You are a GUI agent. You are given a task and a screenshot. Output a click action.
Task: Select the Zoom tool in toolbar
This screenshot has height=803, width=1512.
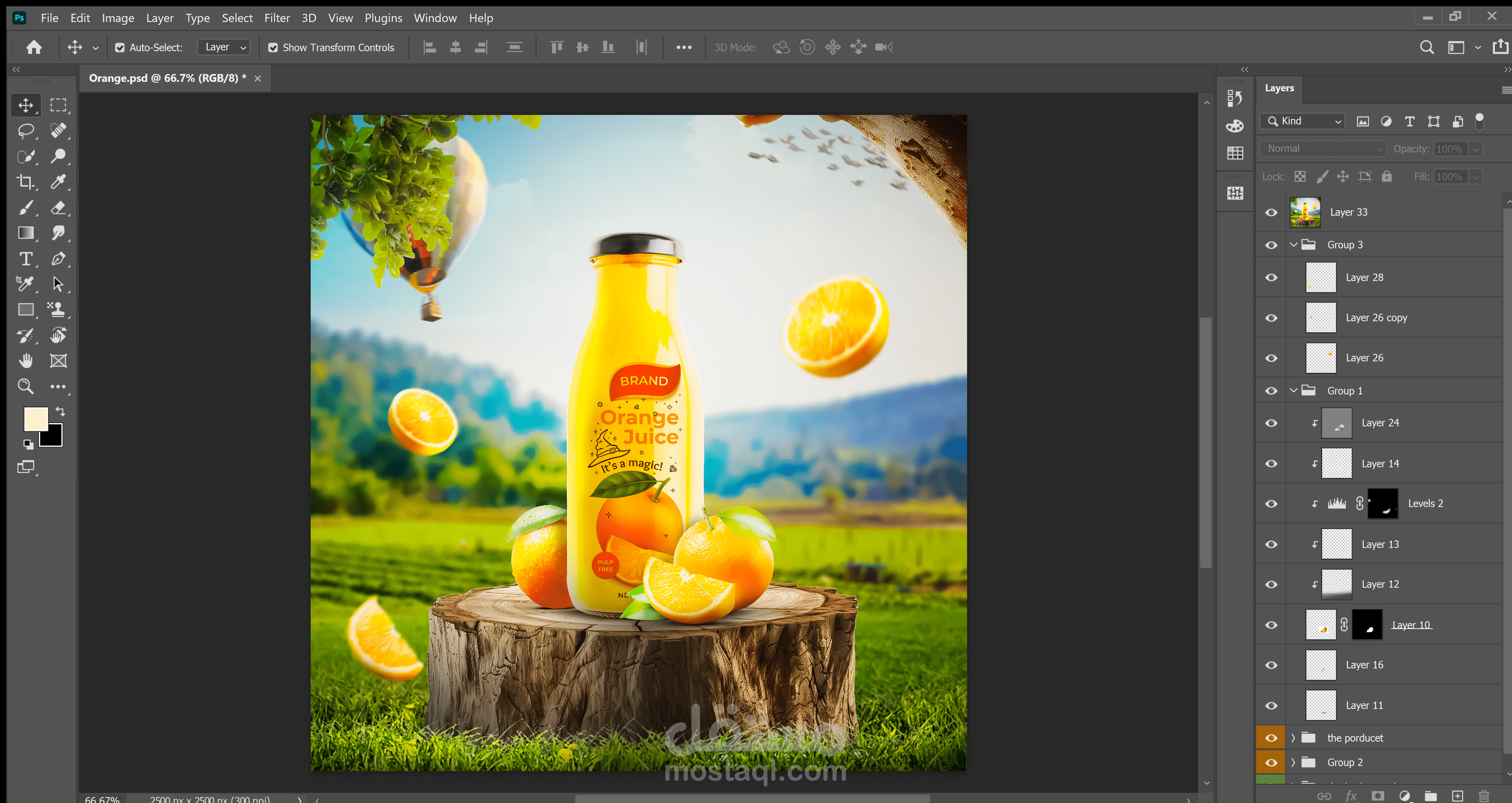coord(25,386)
